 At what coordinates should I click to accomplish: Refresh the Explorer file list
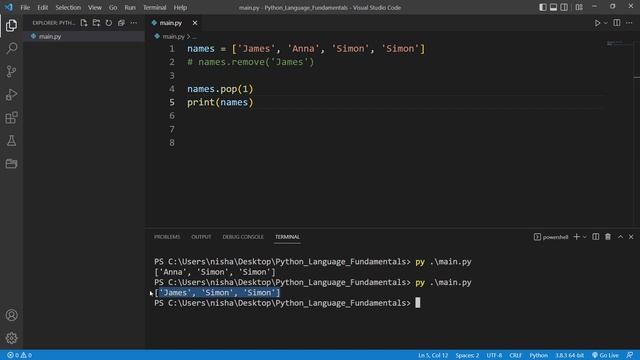(x=109, y=23)
